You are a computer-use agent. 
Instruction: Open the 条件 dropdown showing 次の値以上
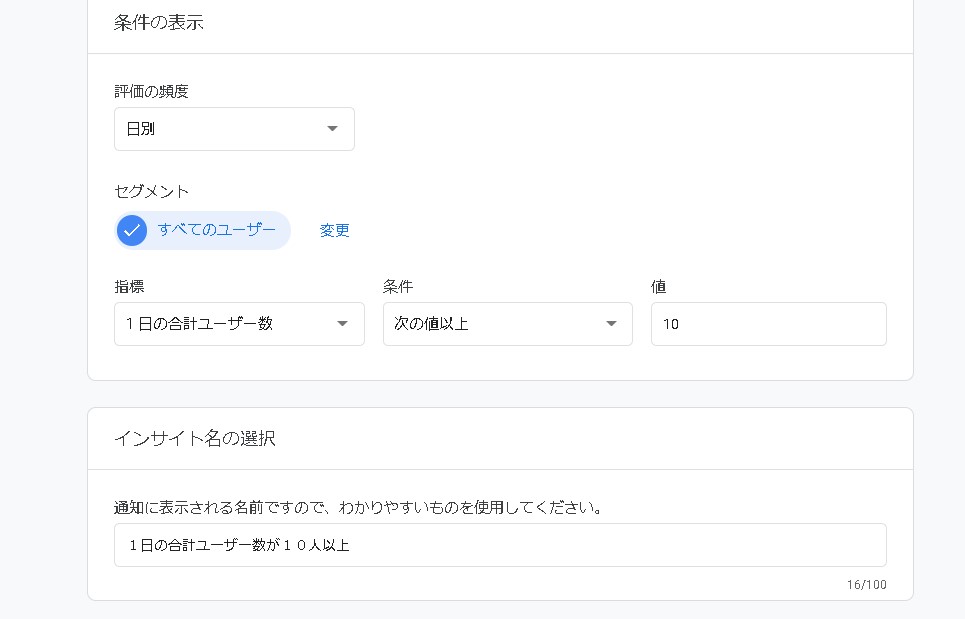click(x=506, y=324)
